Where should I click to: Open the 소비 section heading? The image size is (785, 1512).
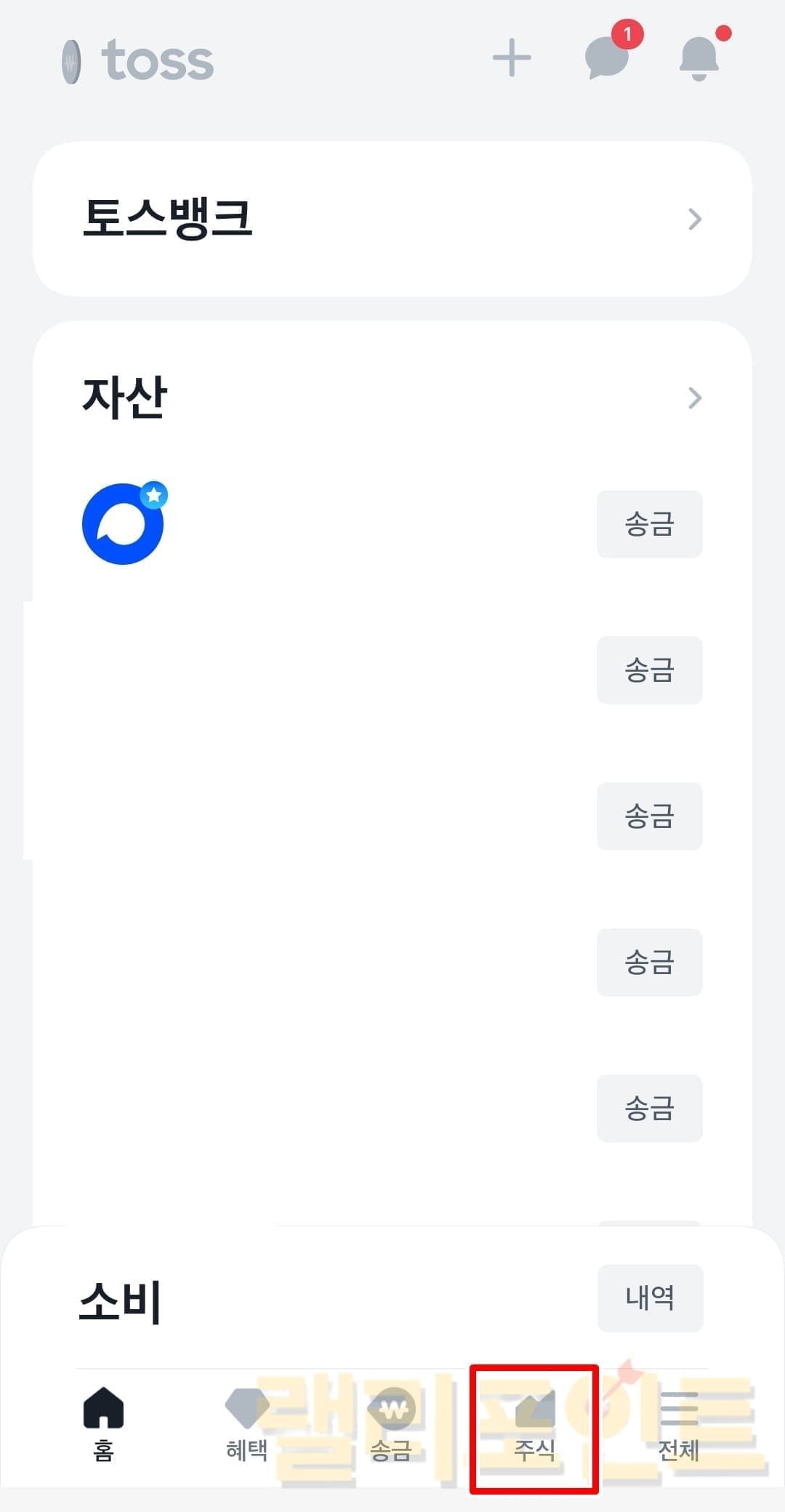tap(121, 1301)
